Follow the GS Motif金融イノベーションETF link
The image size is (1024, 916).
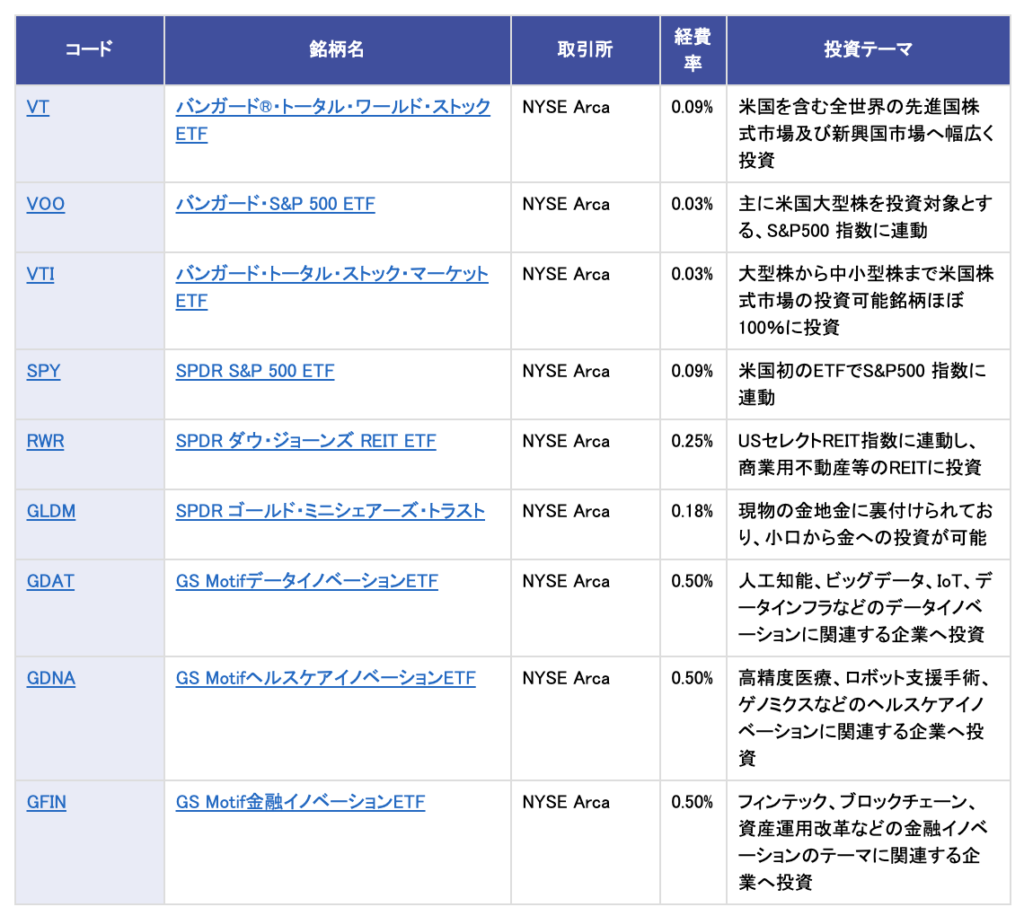coord(300,802)
